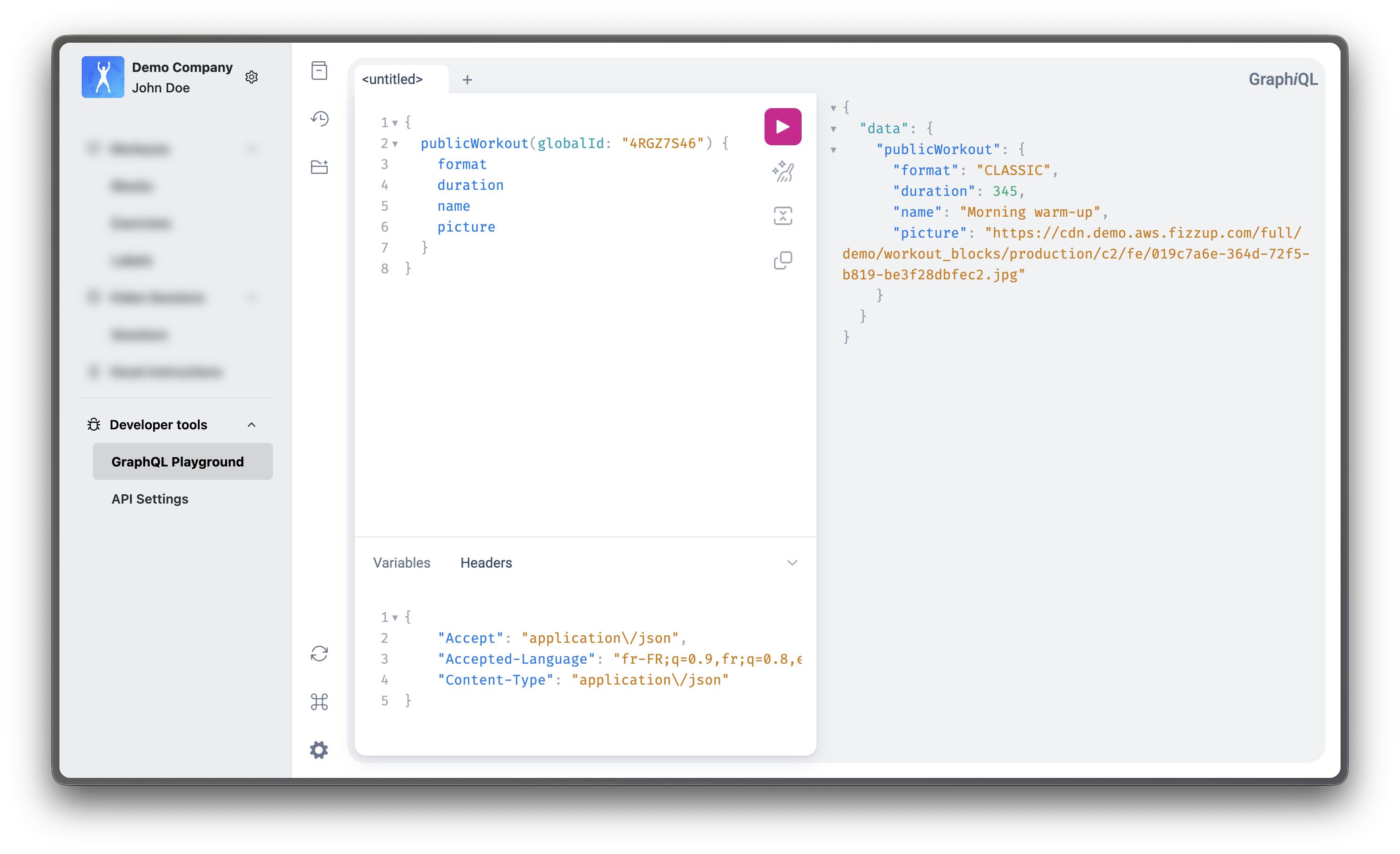The width and height of the screenshot is (1400, 854).
Task: Collapse the Developer tools section
Action: [252, 424]
